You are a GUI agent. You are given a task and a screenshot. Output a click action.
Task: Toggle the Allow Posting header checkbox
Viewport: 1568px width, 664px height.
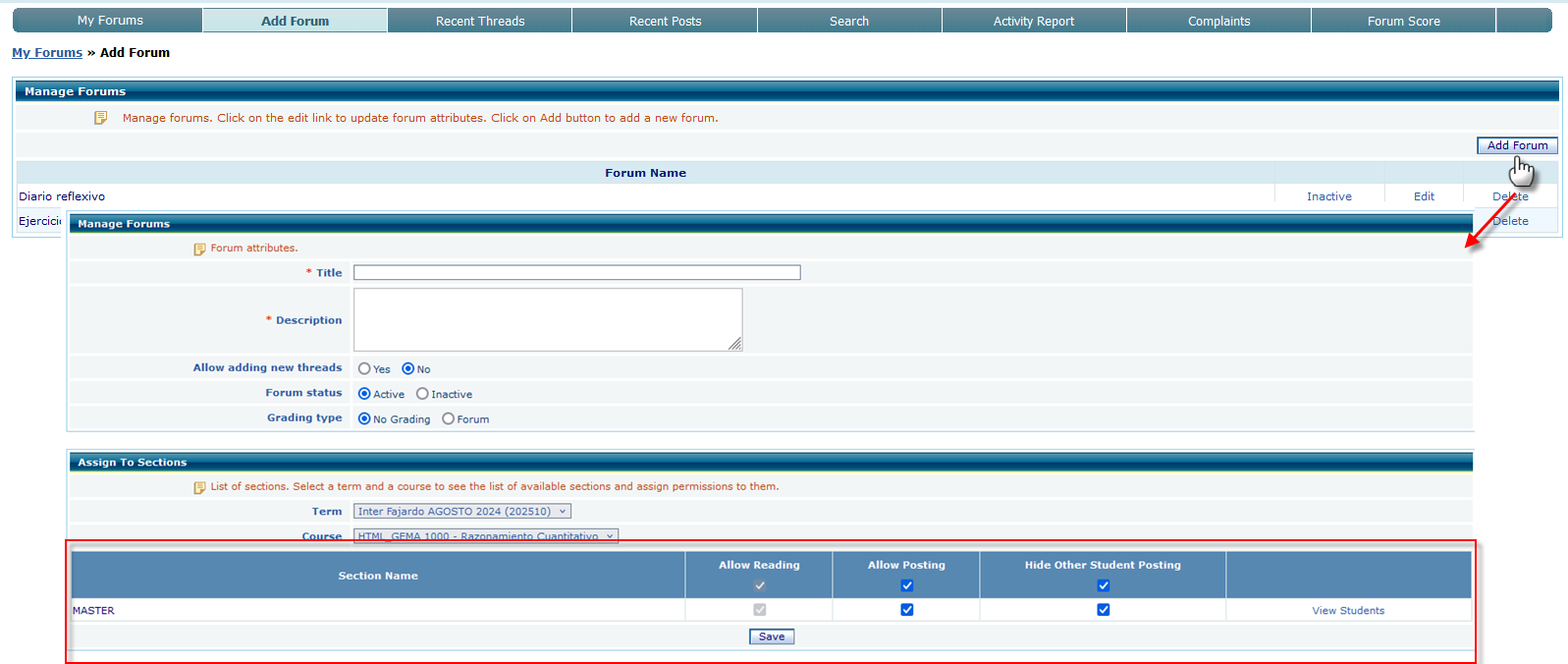pyautogui.click(x=906, y=585)
